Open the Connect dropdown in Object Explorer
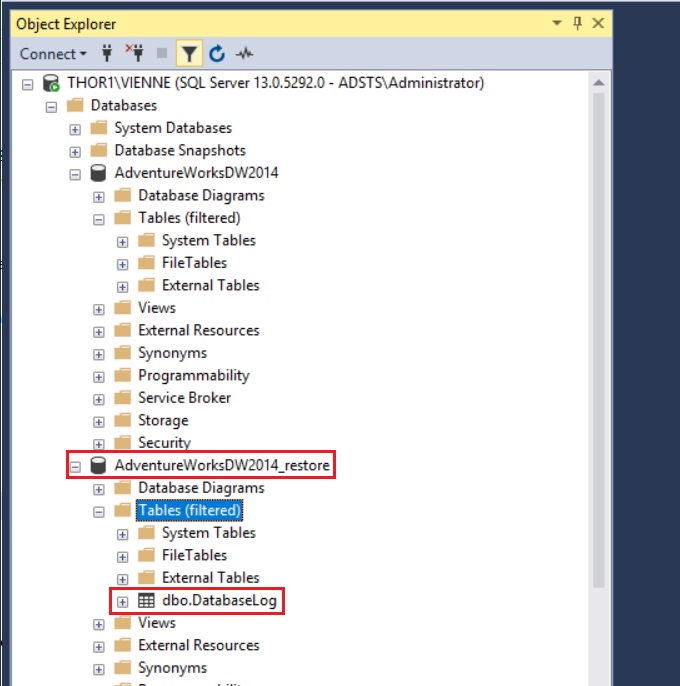Image resolution: width=680 pixels, height=686 pixels. click(x=53, y=54)
